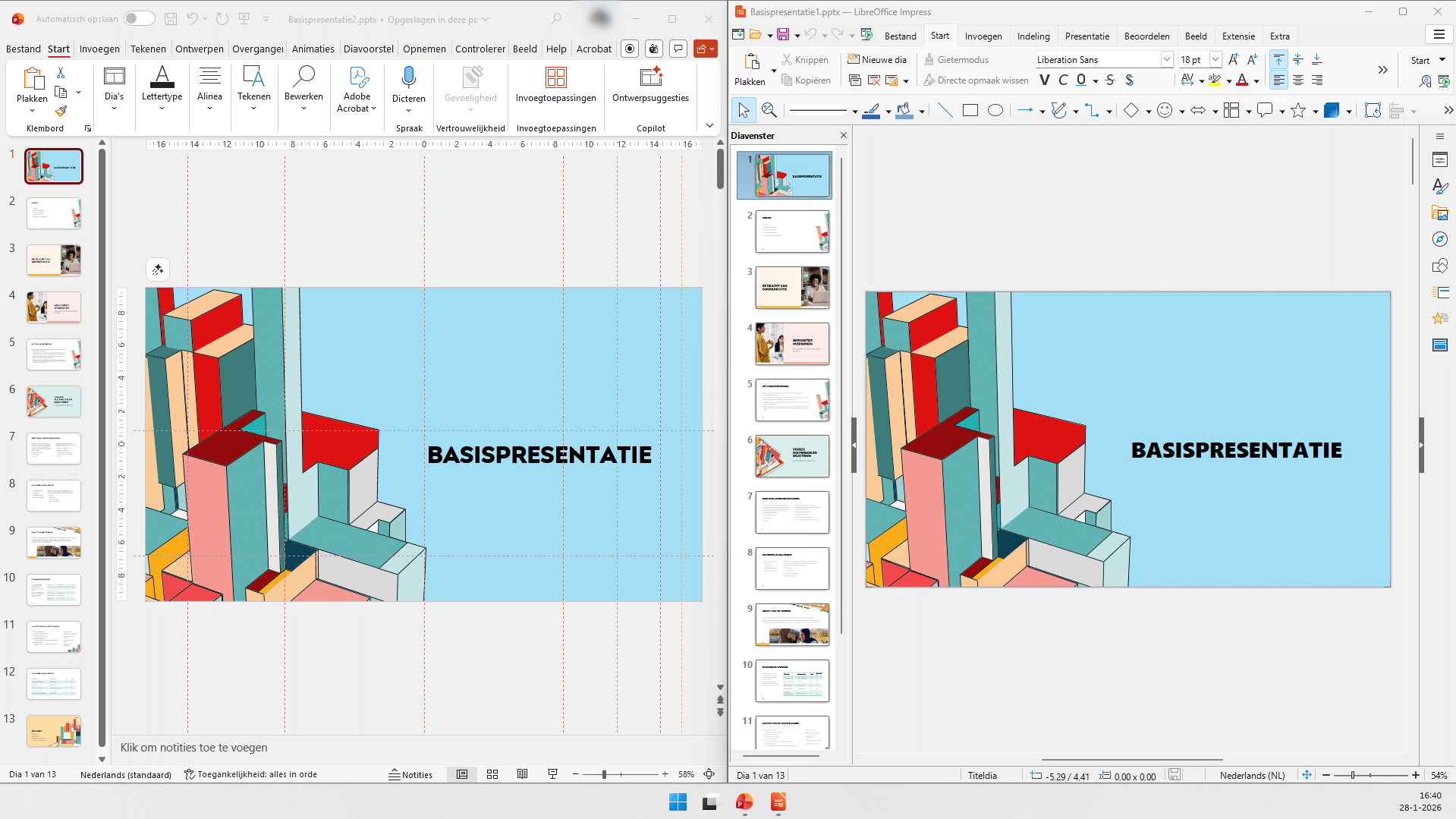Toggle top vertical alignment in Impress

1278,60
